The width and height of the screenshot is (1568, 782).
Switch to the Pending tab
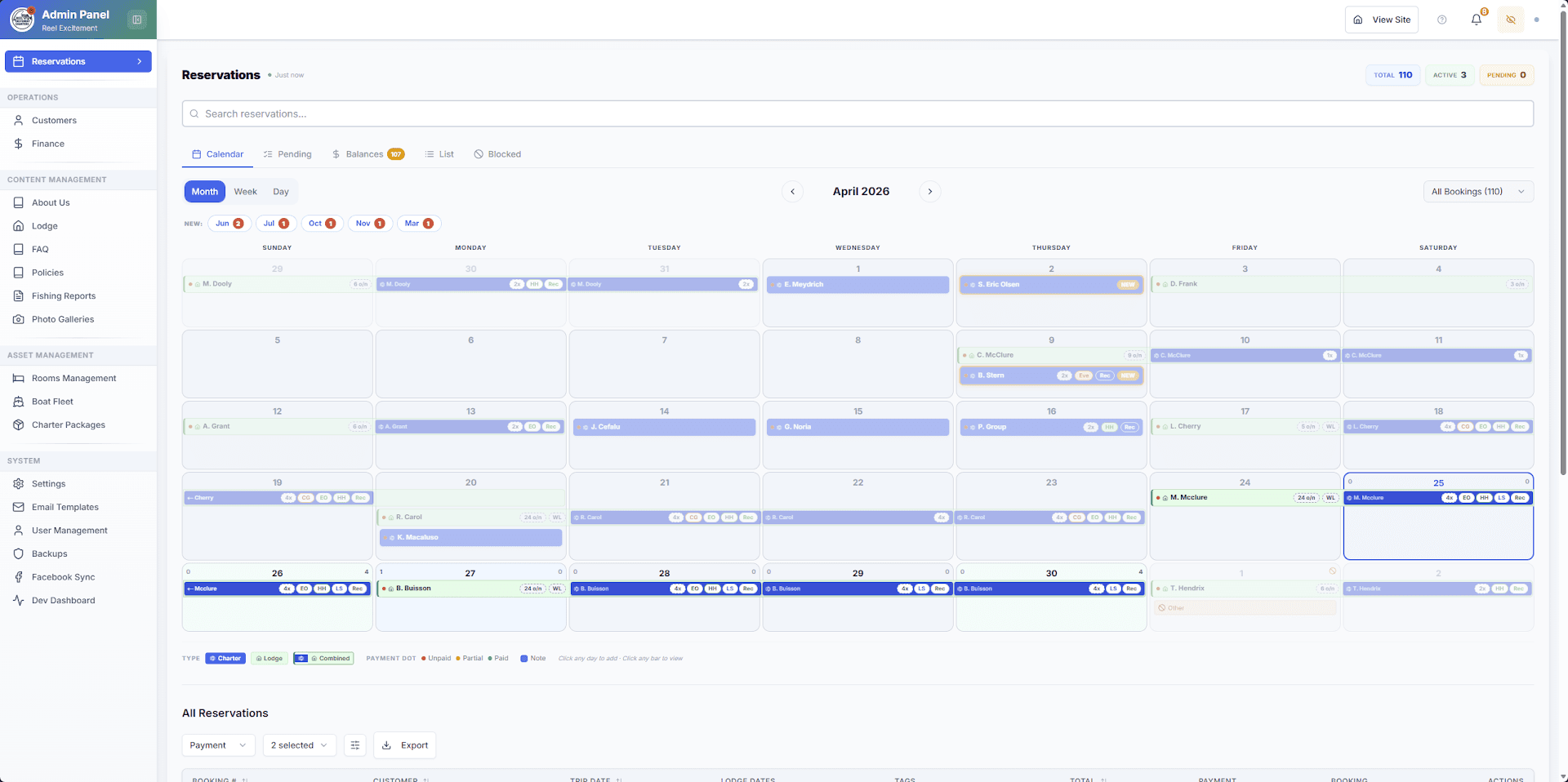(x=287, y=154)
